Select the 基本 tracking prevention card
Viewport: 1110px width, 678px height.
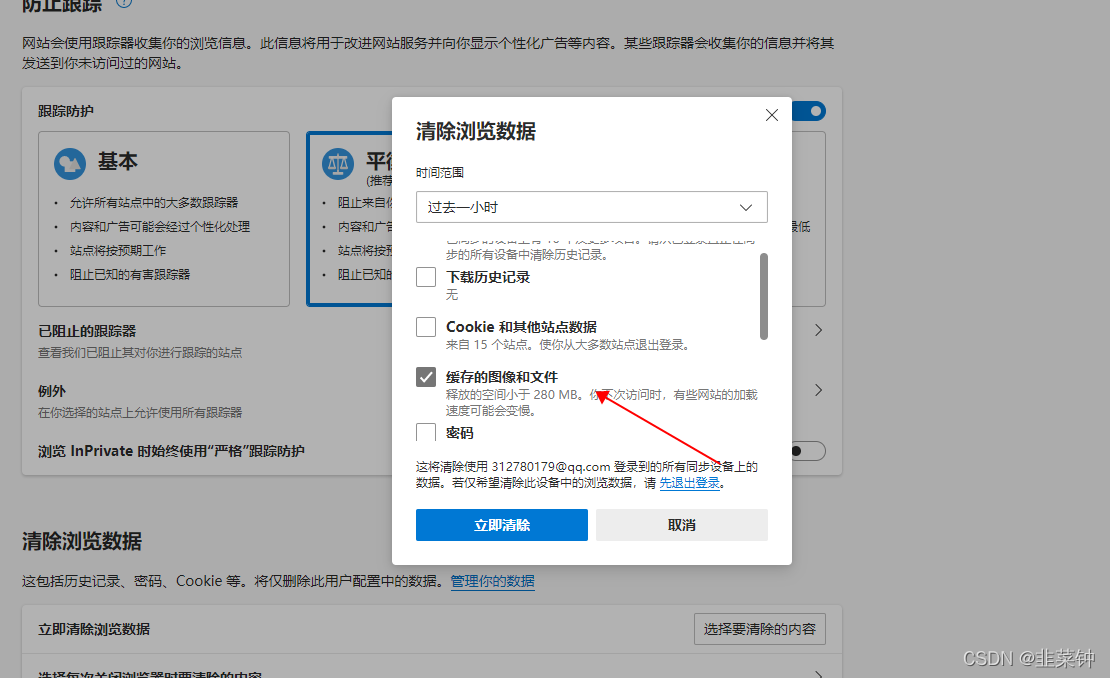tap(163, 220)
